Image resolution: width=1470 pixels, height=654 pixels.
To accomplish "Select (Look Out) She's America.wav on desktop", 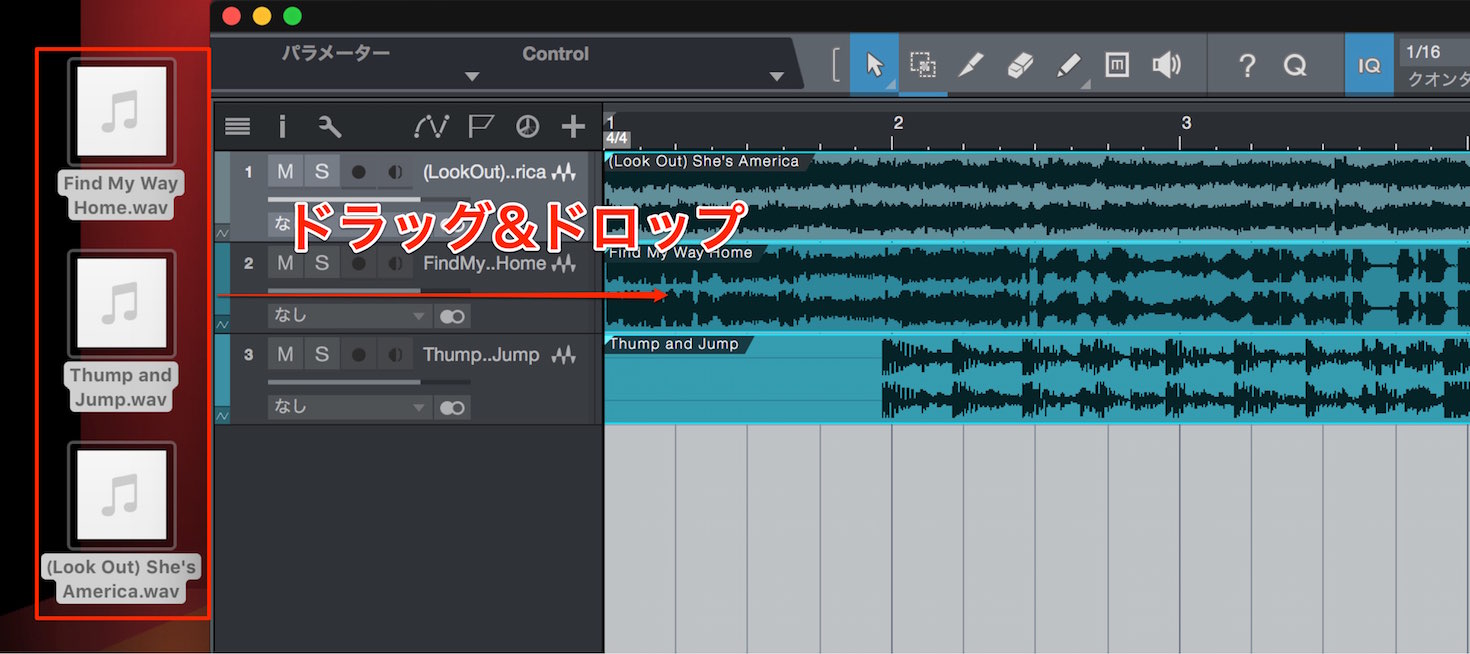I will [121, 522].
